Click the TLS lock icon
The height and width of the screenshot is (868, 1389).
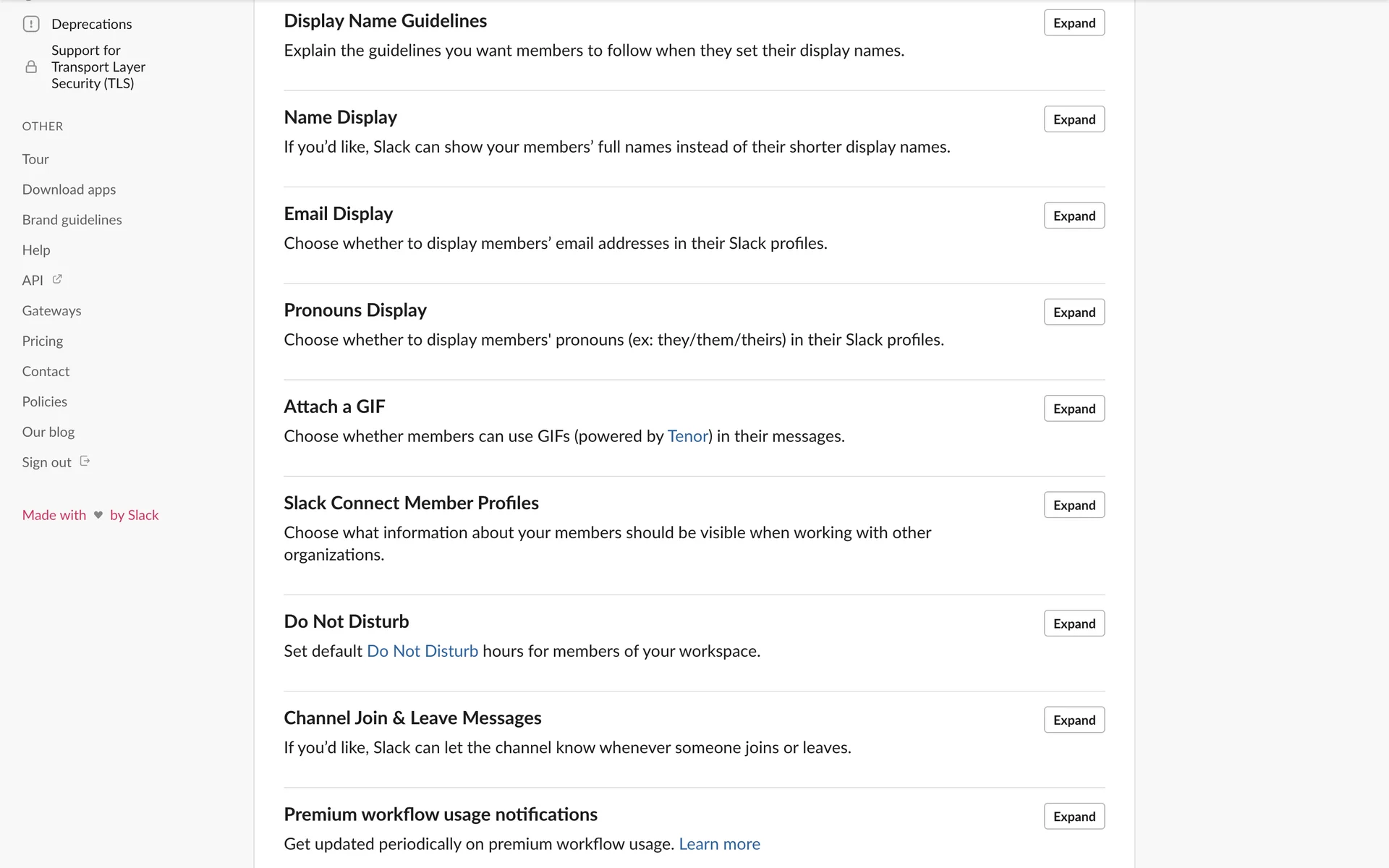pos(31,67)
